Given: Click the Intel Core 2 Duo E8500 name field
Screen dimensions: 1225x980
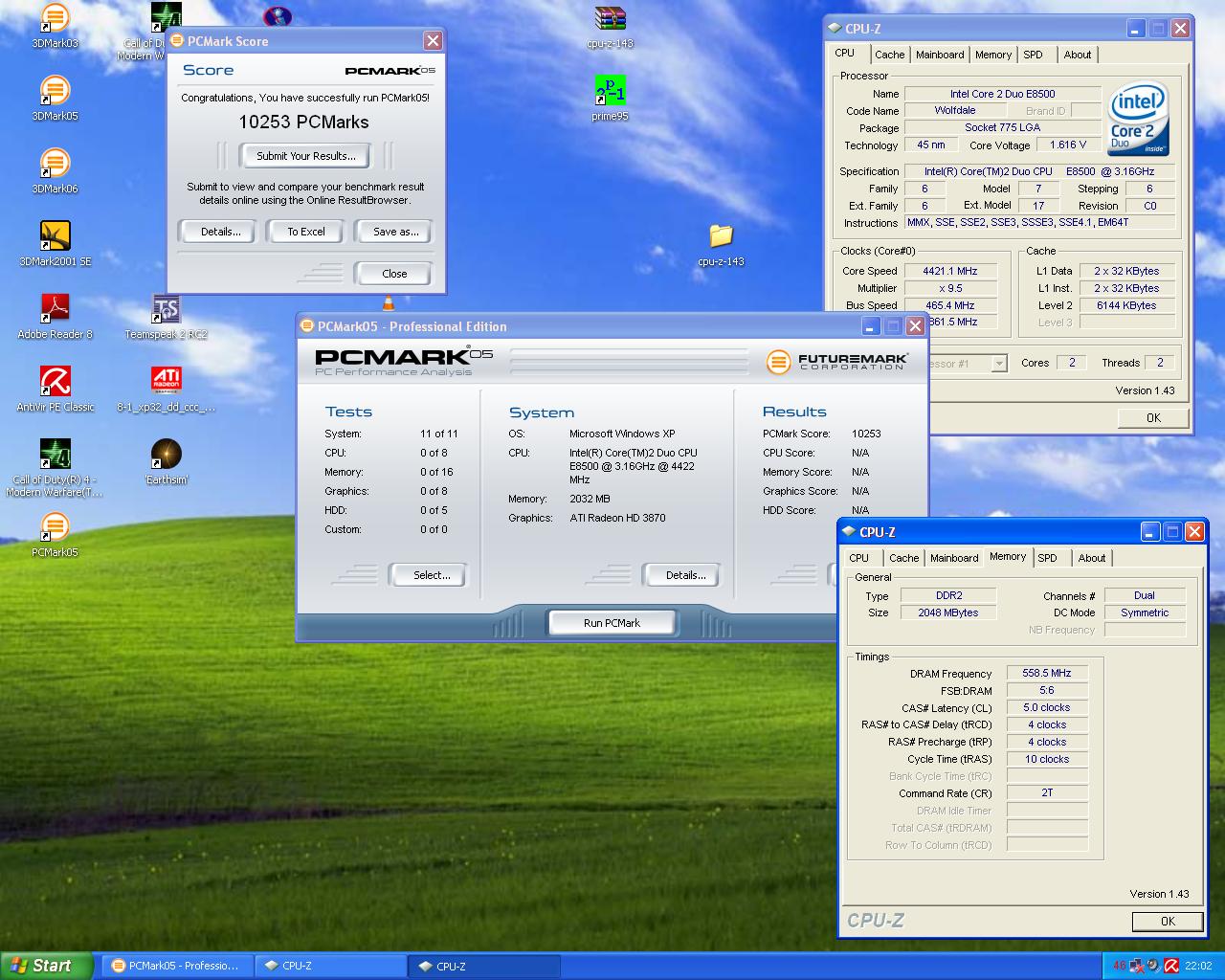Looking at the screenshot, I should pos(1002,94).
